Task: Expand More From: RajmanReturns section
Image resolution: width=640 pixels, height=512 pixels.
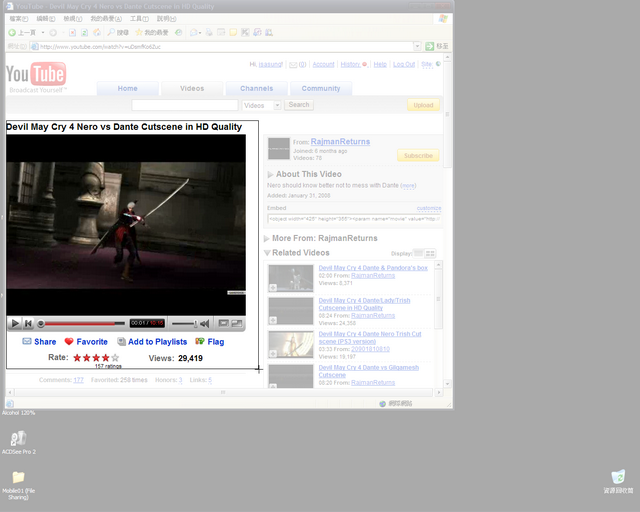Action: (x=267, y=238)
